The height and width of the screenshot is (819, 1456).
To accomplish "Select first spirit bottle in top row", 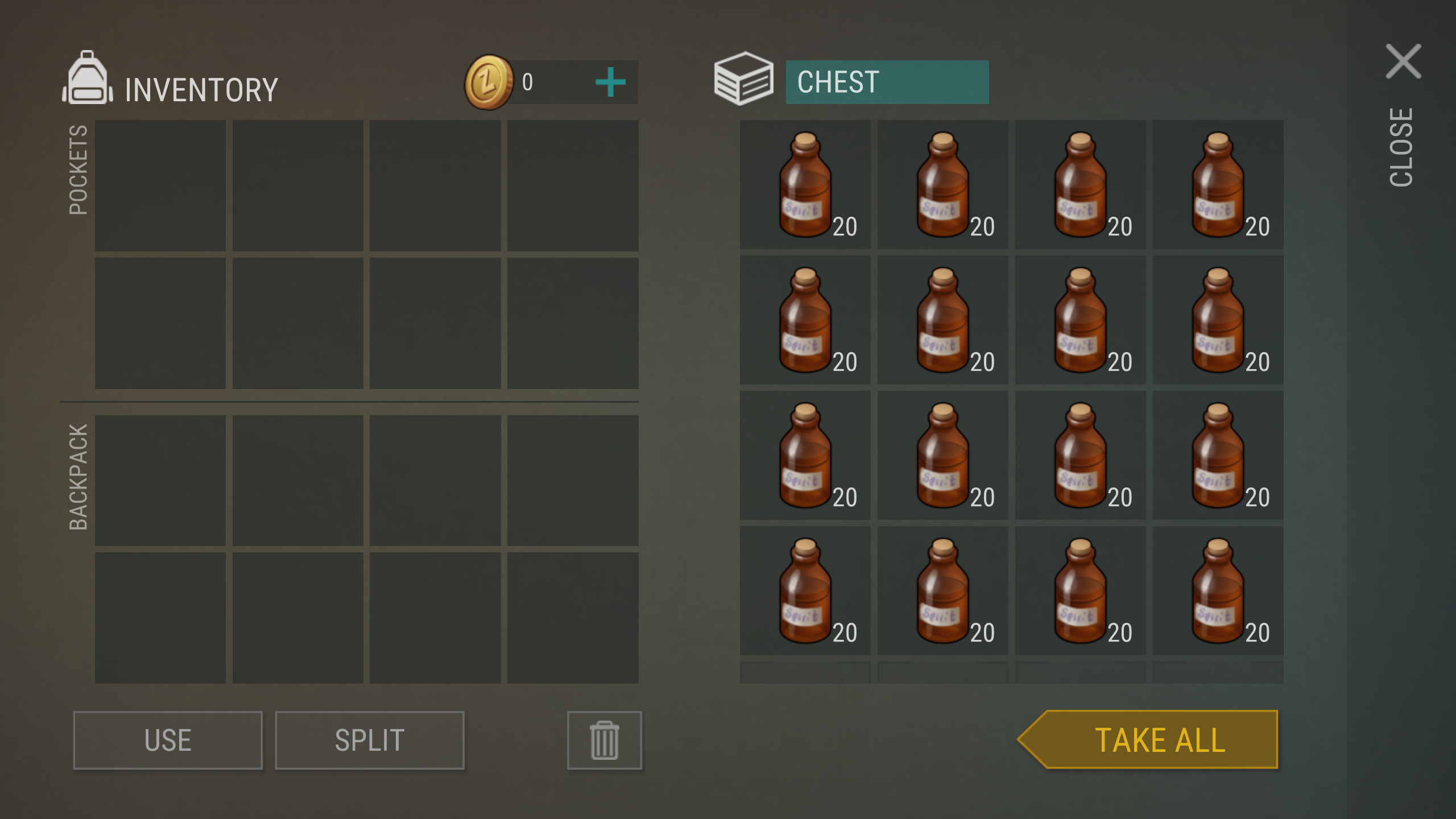I will click(x=805, y=184).
